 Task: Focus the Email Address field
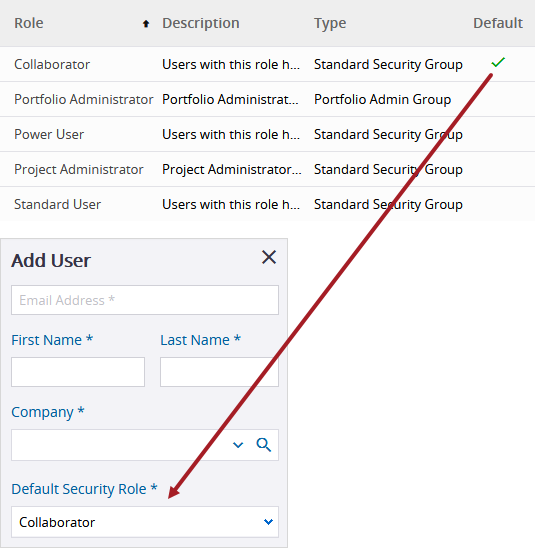click(x=145, y=300)
